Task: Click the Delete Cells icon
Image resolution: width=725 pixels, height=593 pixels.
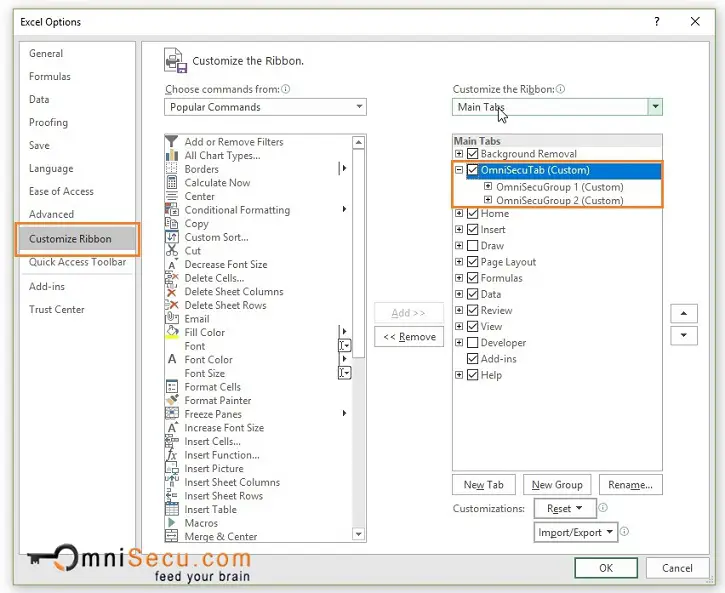Action: point(172,278)
